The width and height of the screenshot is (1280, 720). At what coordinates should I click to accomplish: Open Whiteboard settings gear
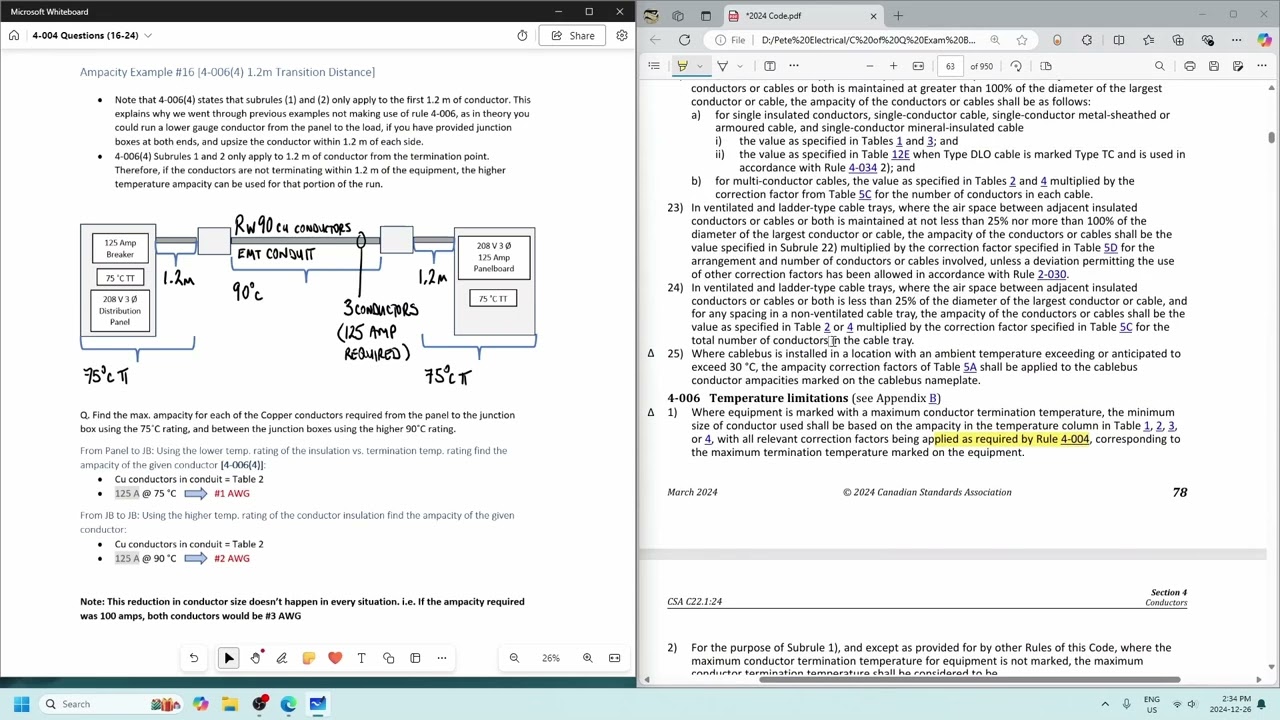tap(621, 36)
